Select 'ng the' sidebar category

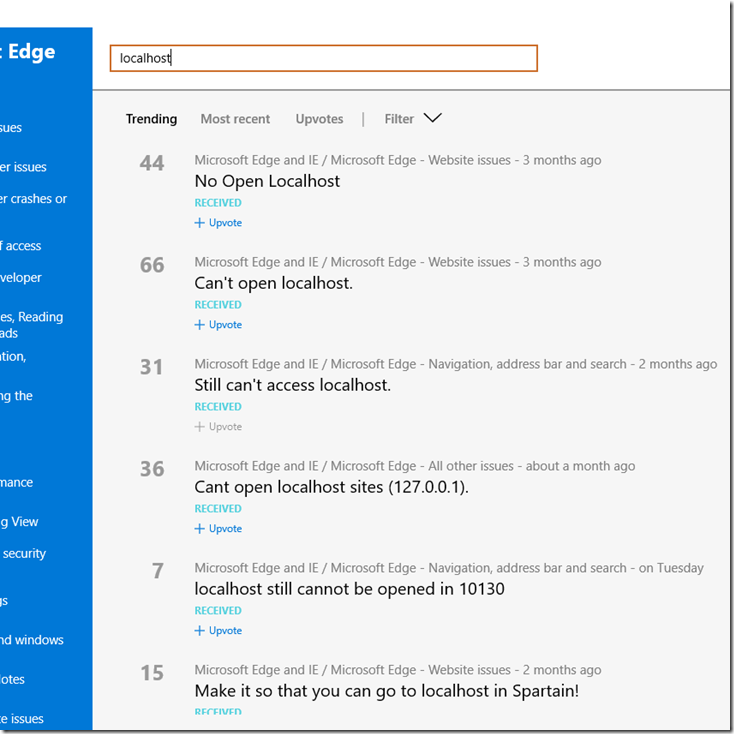click(16, 396)
